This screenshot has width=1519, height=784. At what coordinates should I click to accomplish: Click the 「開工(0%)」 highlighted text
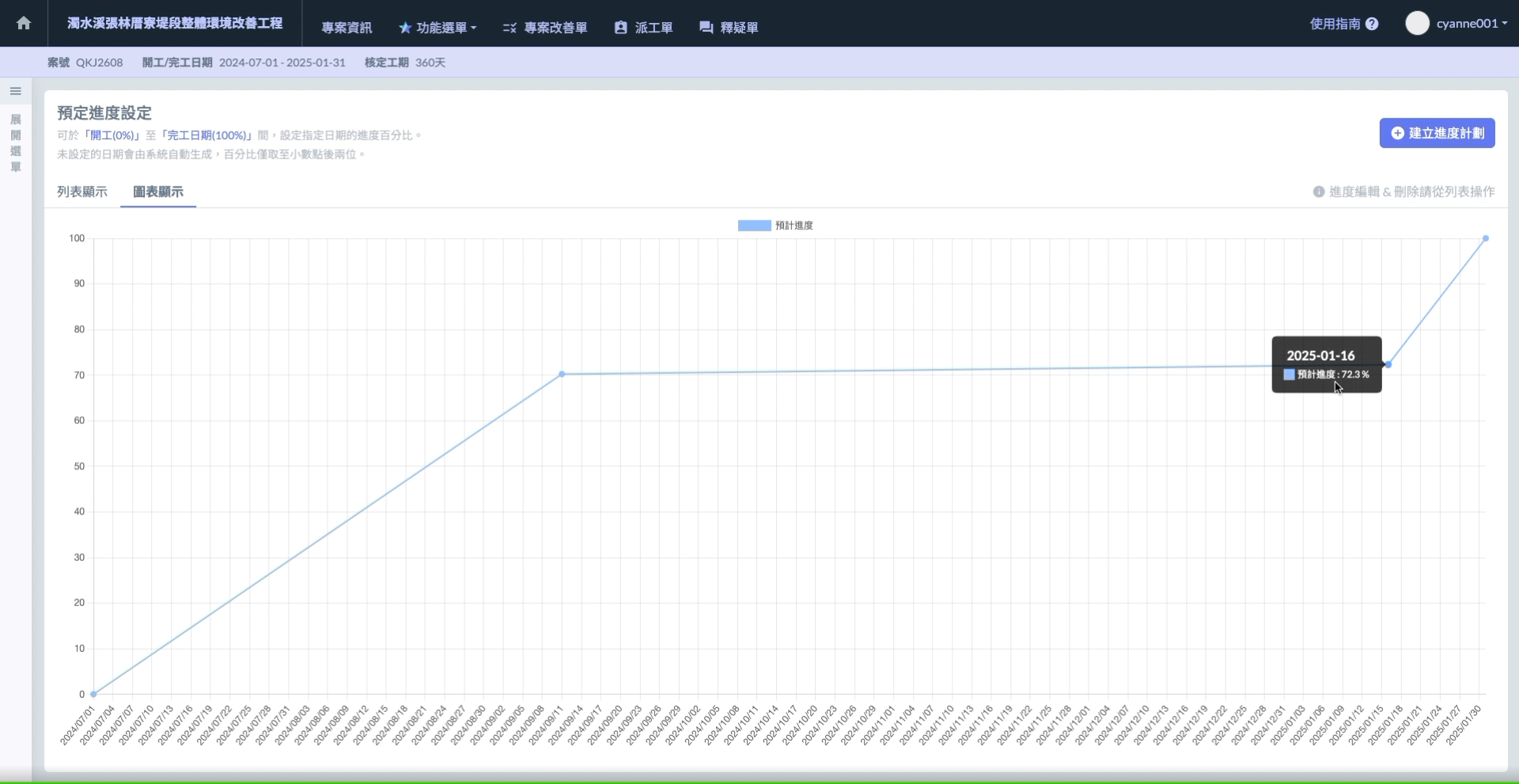click(x=112, y=135)
